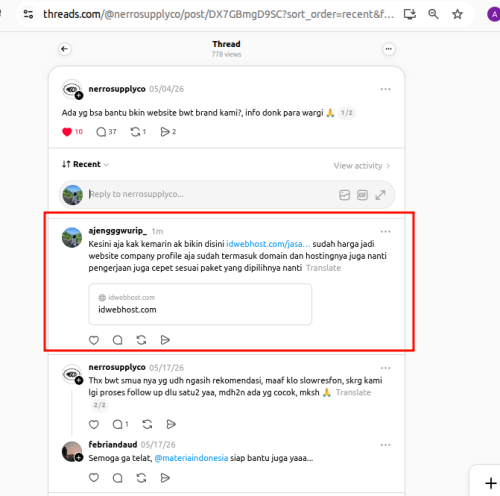Click the nerrosupplyco avatar on the main post

click(72, 89)
